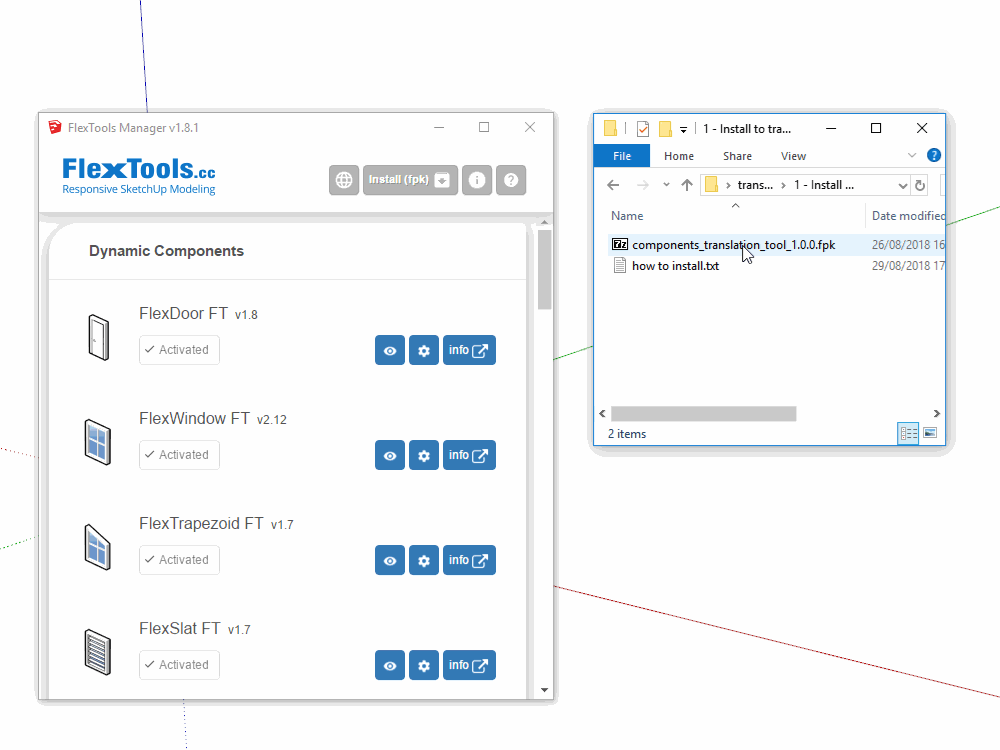Switch Explorer to large icons view
The width and height of the screenshot is (1000, 750).
930,434
